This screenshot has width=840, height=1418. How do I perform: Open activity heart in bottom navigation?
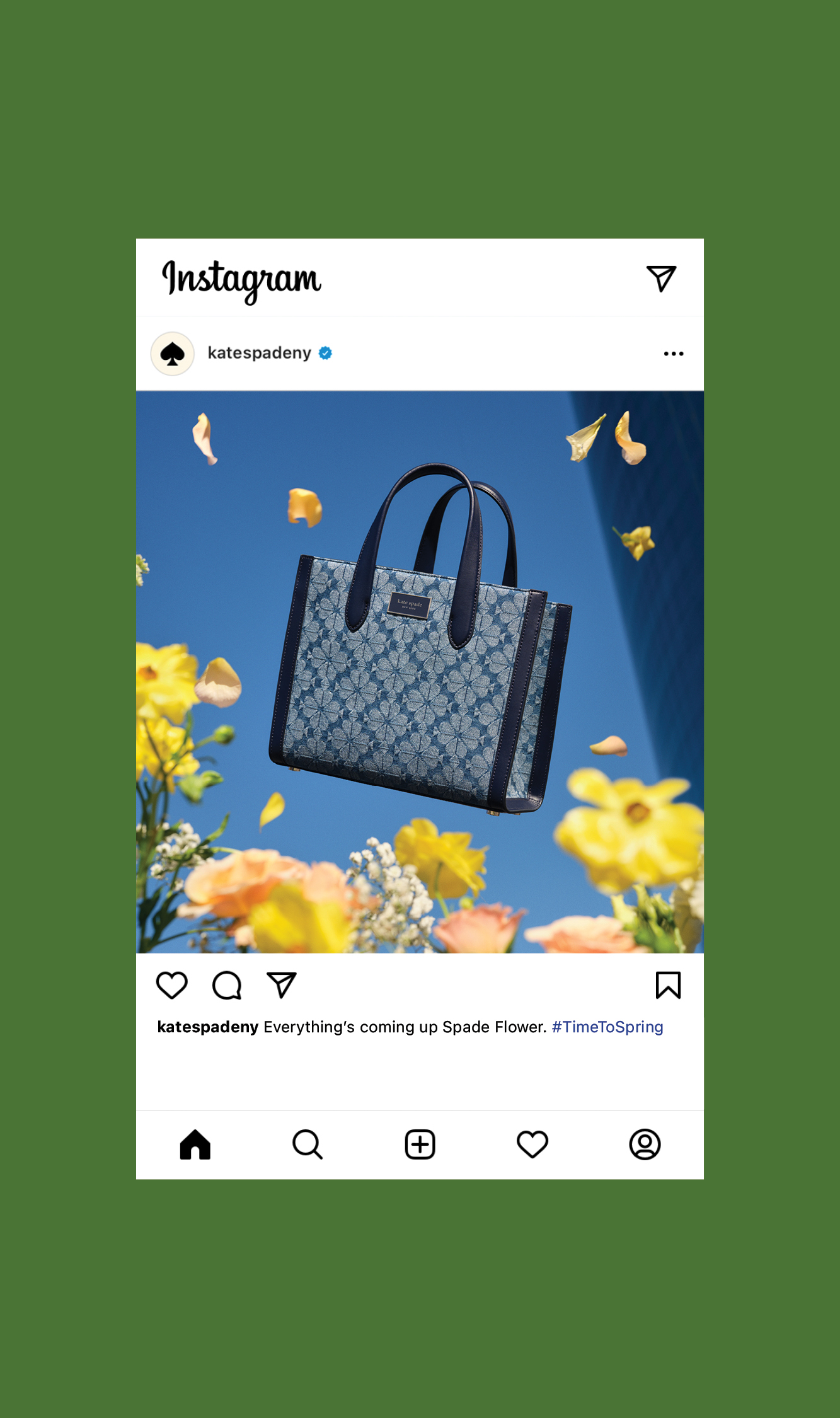coord(532,1144)
